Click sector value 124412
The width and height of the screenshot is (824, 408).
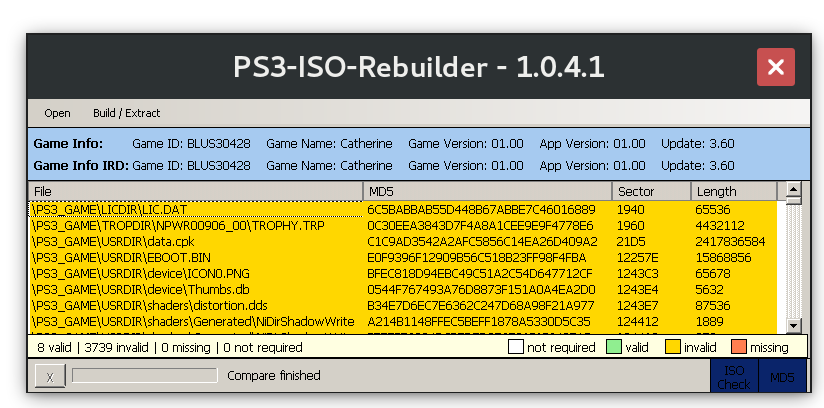coord(637,321)
